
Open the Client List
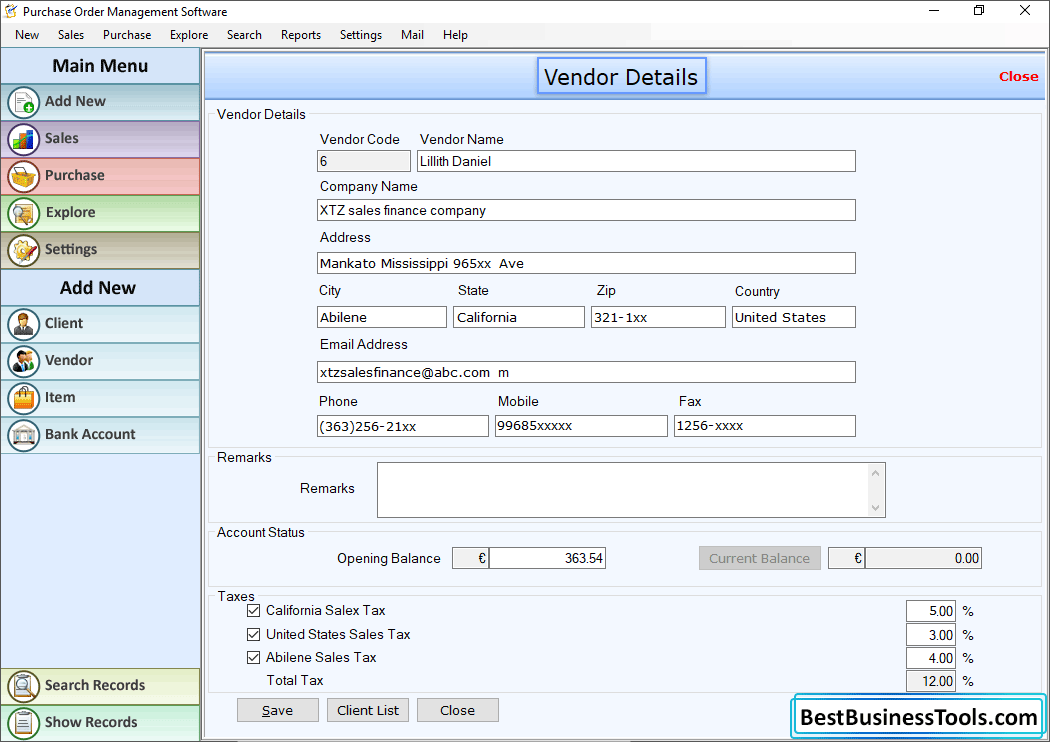[367, 710]
